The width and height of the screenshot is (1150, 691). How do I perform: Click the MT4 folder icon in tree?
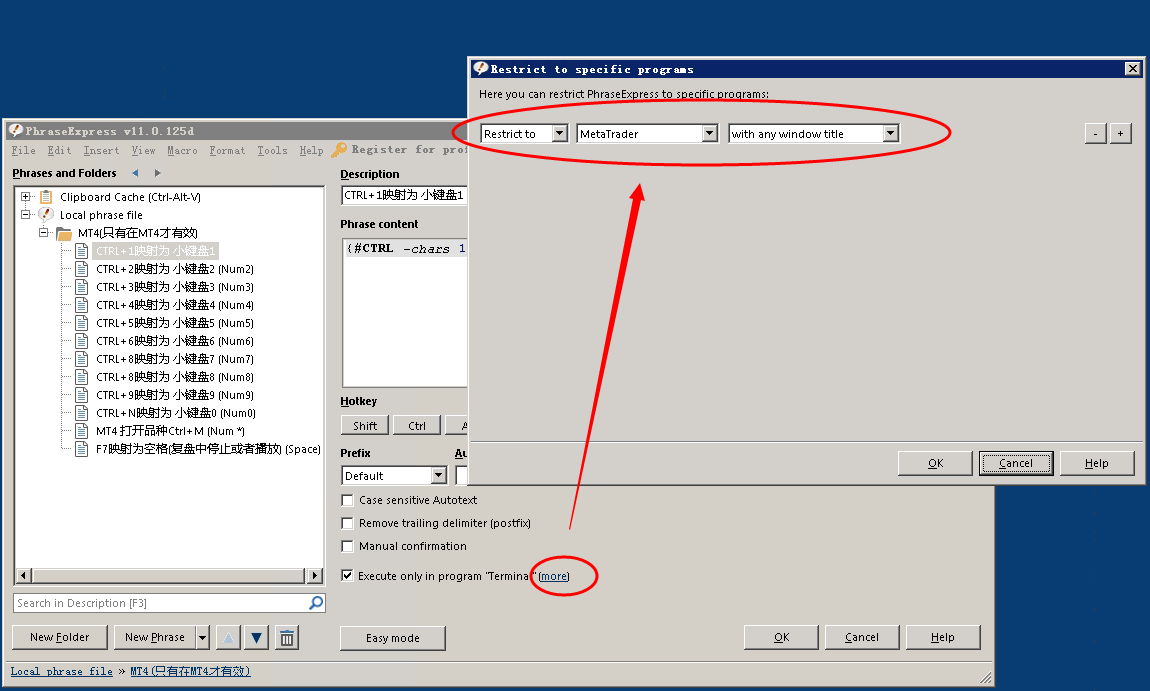click(65, 233)
